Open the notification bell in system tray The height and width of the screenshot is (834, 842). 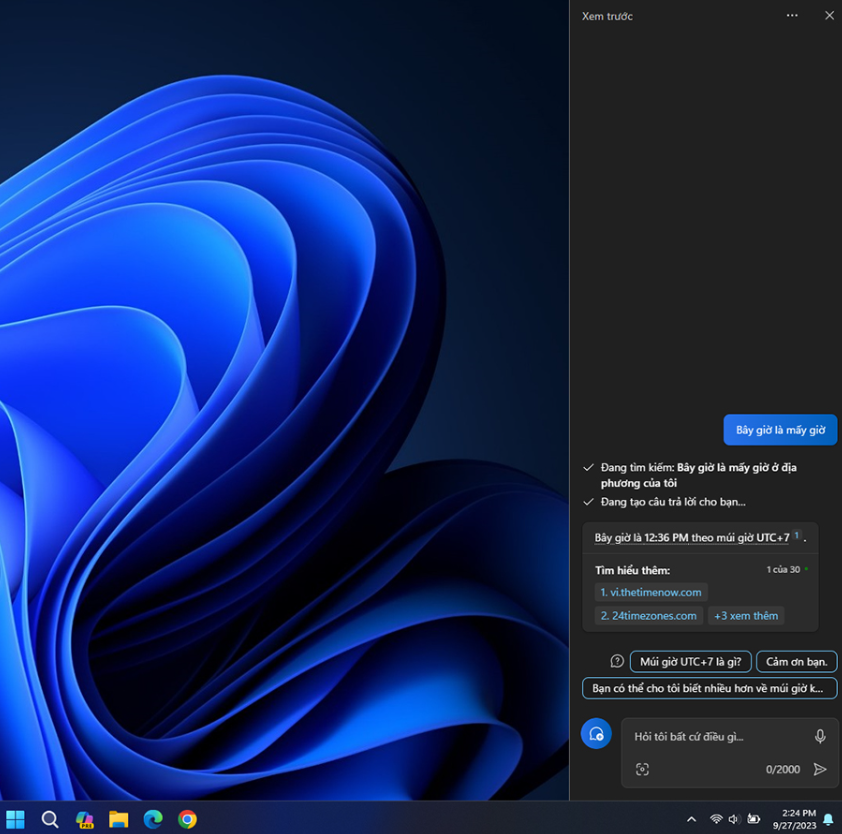pos(828,819)
